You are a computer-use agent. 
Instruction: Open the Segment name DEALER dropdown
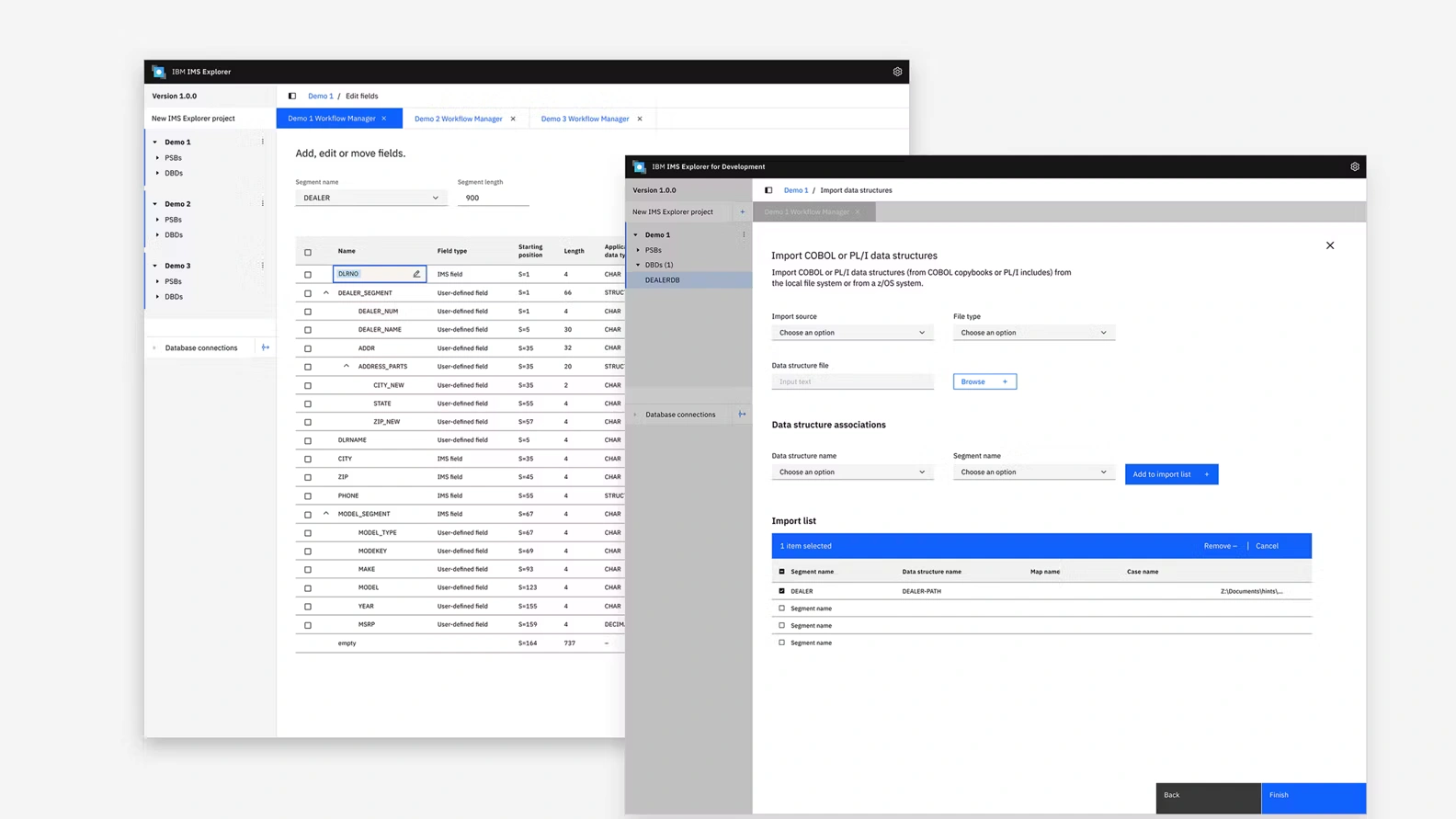click(371, 198)
